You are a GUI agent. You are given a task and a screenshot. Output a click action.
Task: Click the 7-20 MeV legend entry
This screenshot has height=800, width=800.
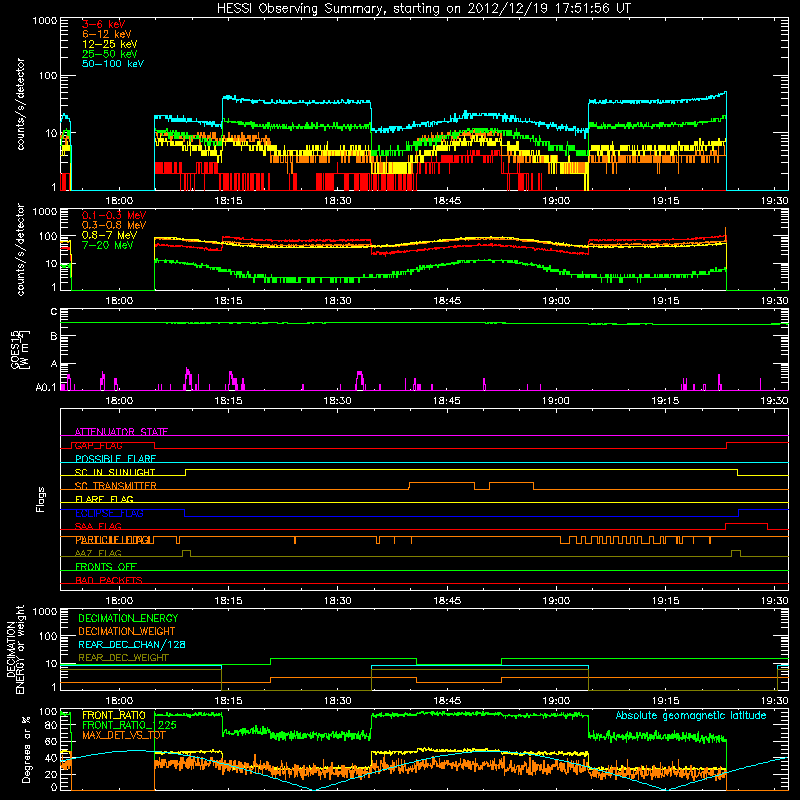point(108,245)
